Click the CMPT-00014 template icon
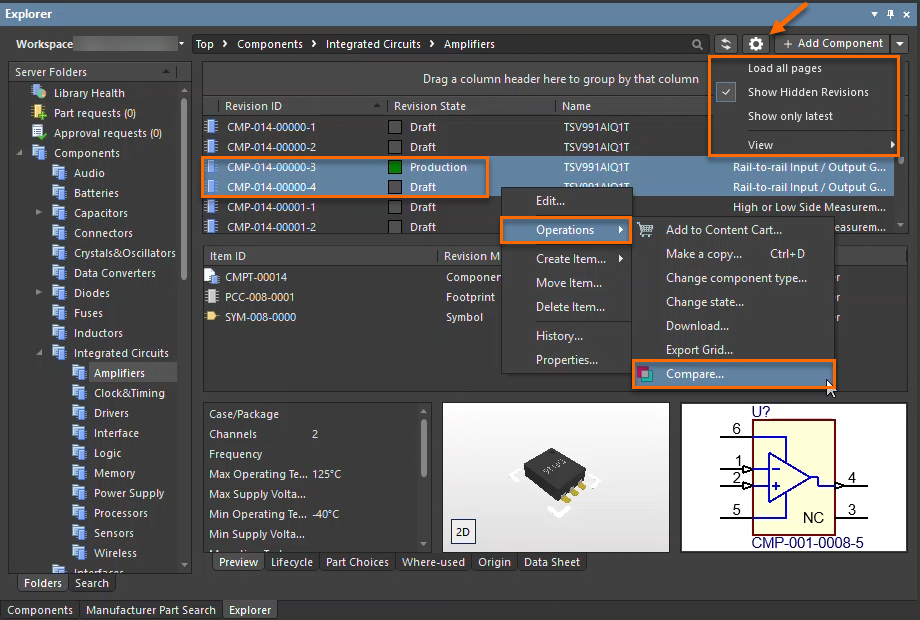Screen dimensions: 920x620 211,276
